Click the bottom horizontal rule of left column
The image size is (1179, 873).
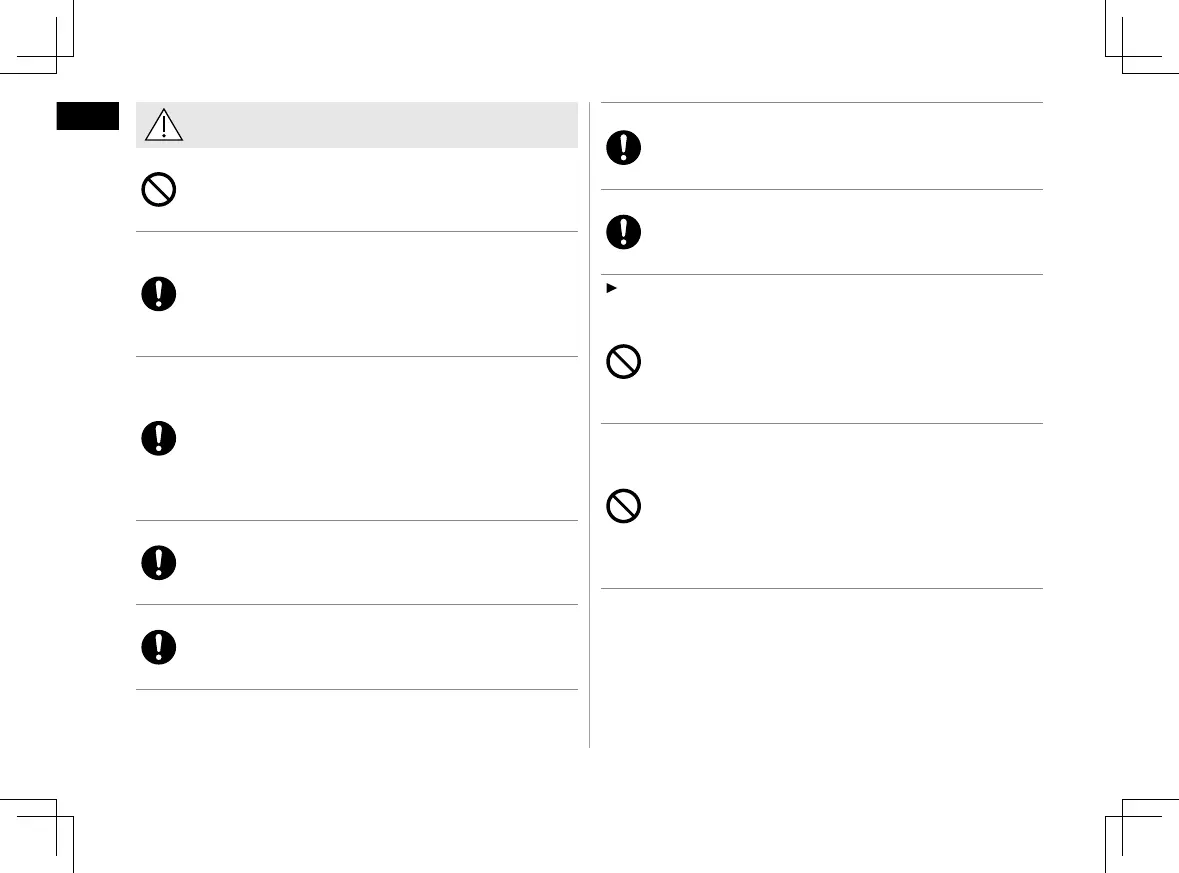357,690
